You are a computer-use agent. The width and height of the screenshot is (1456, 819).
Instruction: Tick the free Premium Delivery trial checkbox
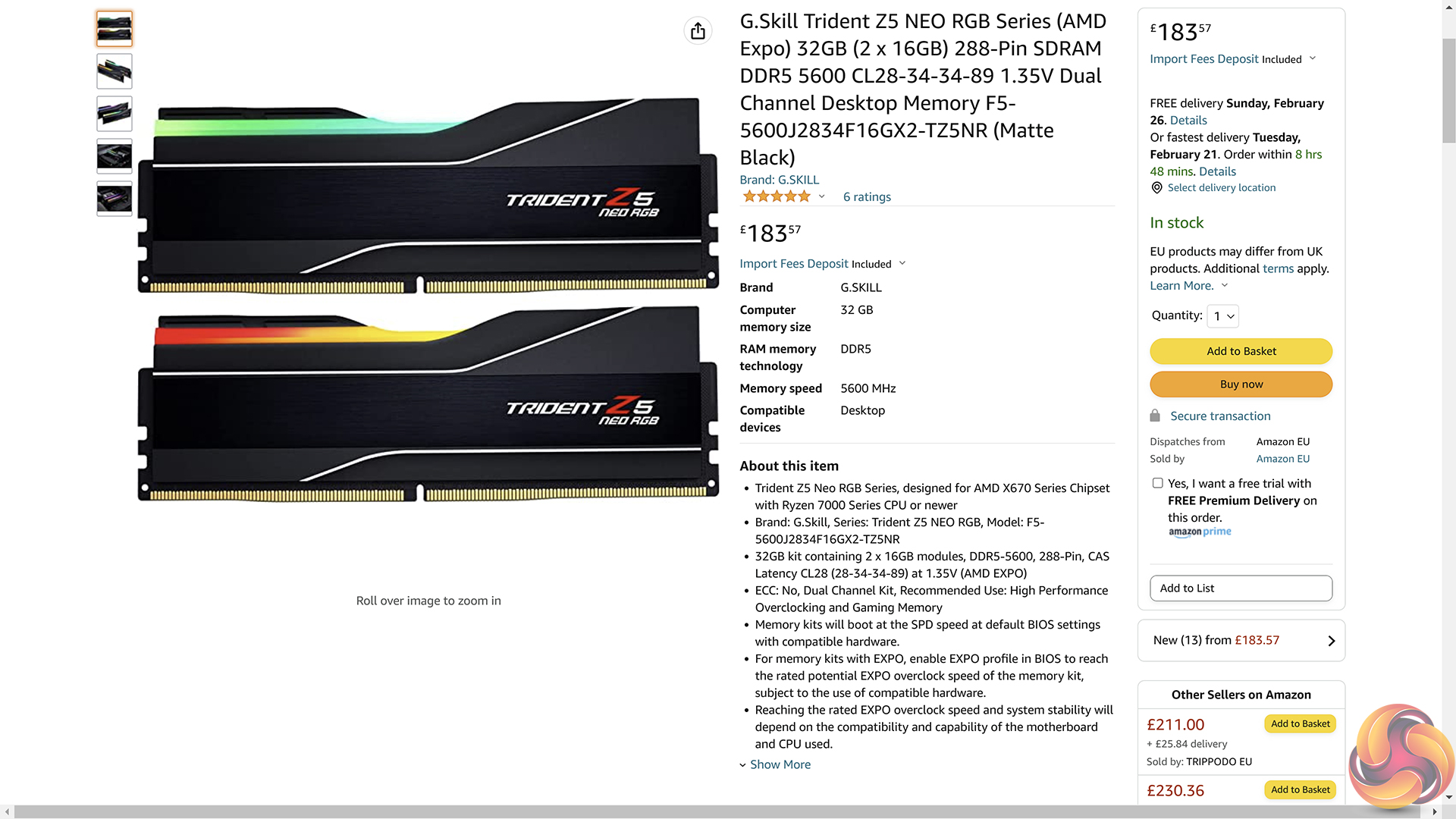pyautogui.click(x=1157, y=483)
